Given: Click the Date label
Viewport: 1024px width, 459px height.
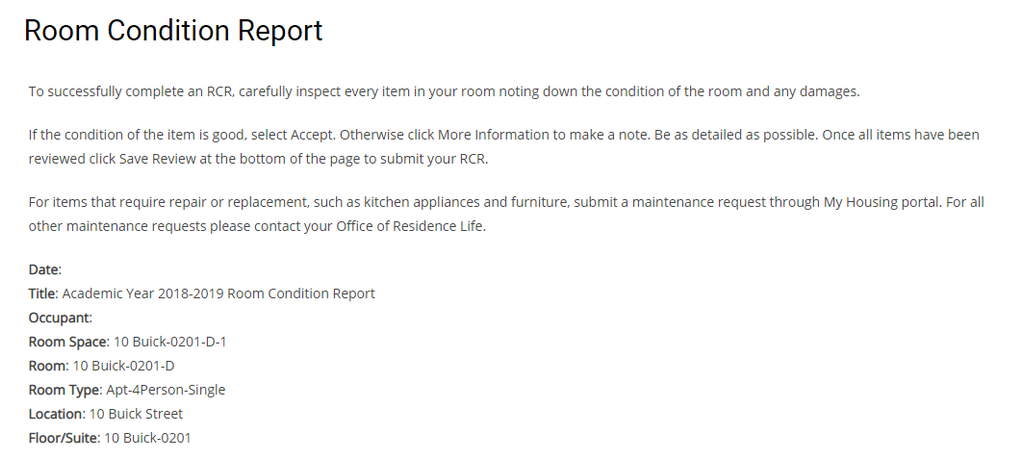Looking at the screenshot, I should tap(45, 270).
